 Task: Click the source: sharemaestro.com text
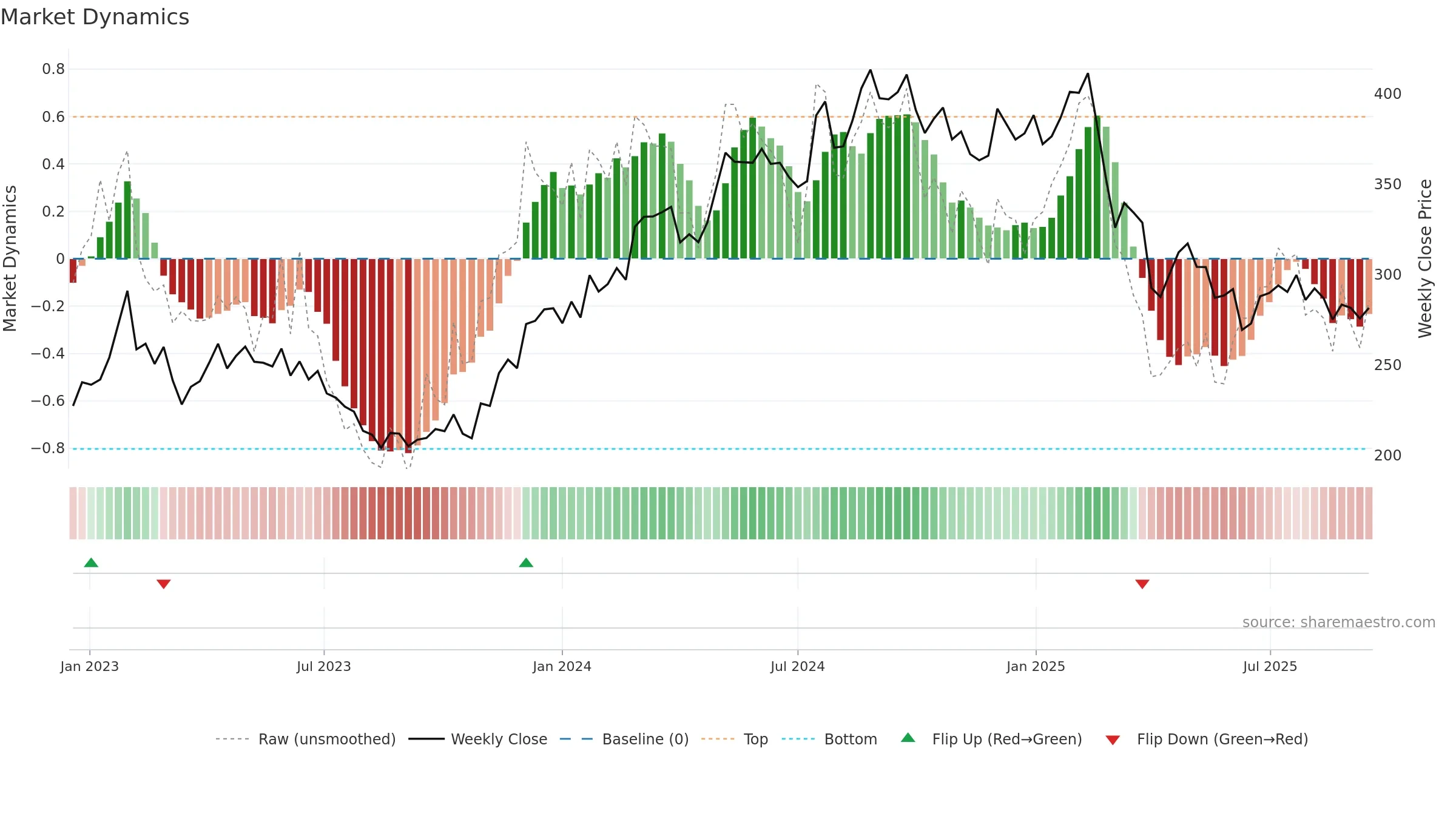coord(1338,622)
